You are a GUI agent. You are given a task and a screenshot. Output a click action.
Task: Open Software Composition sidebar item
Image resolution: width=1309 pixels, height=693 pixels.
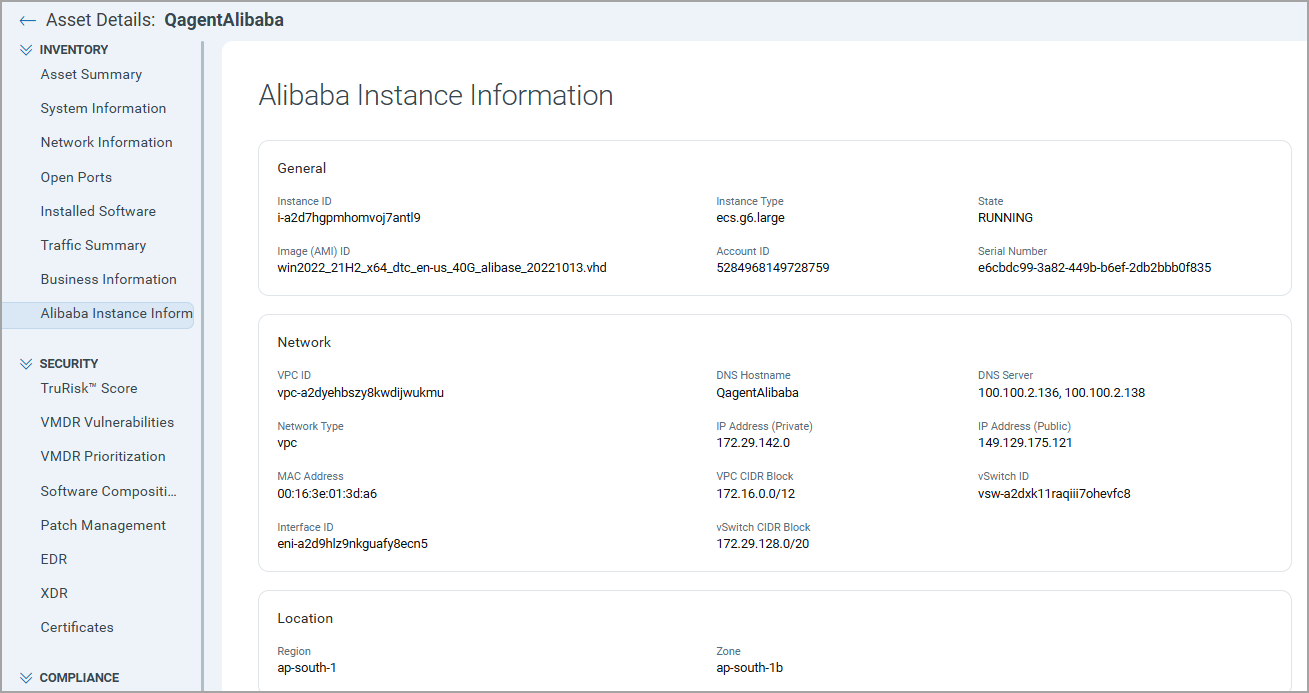[108, 491]
